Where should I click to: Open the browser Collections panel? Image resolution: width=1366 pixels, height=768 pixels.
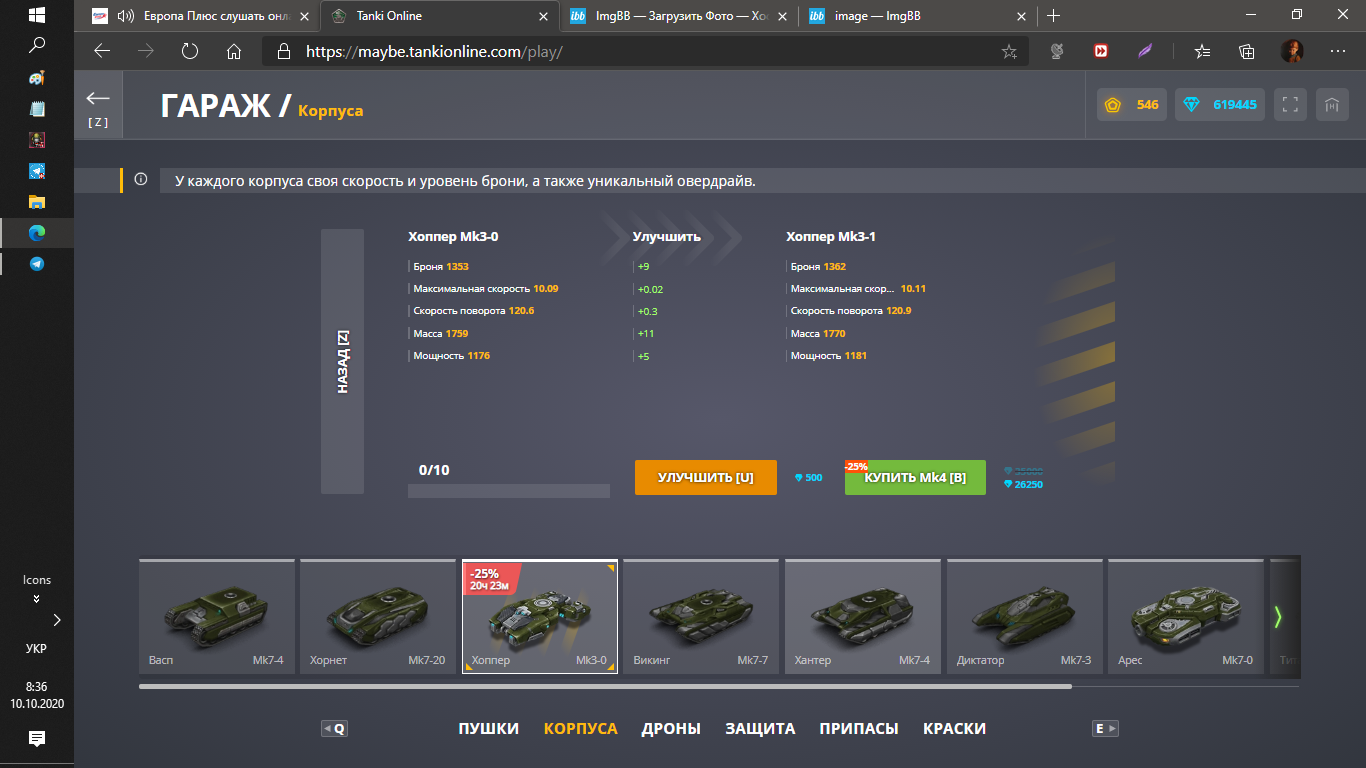[1247, 51]
